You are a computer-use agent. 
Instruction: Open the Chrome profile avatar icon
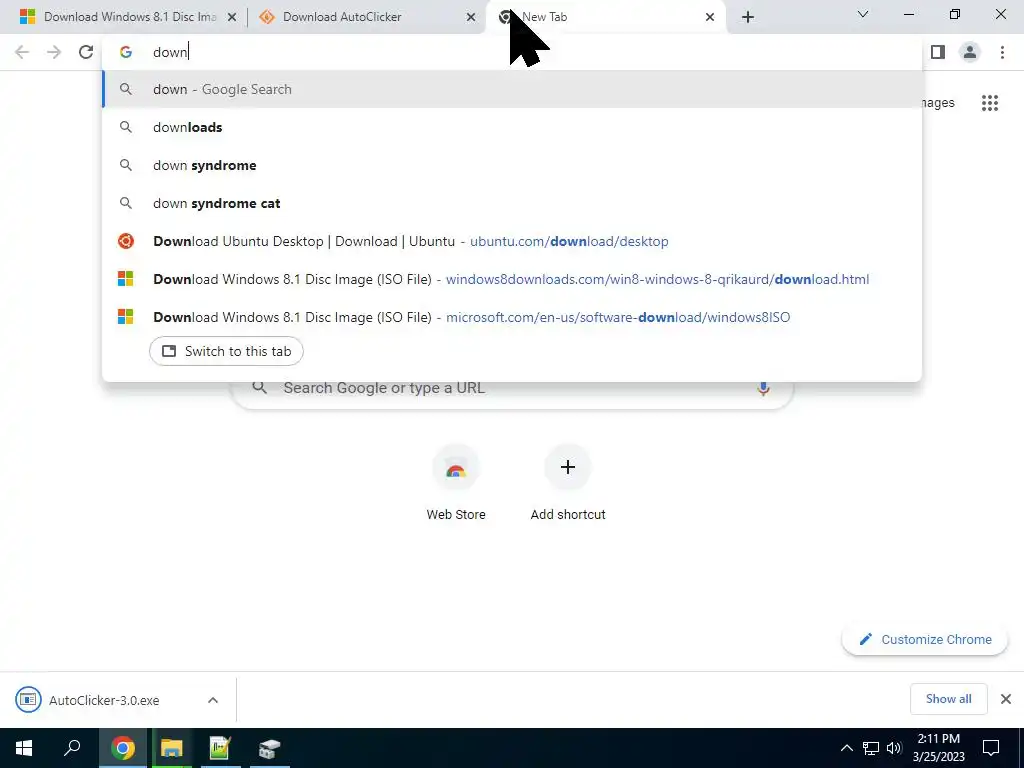click(970, 52)
